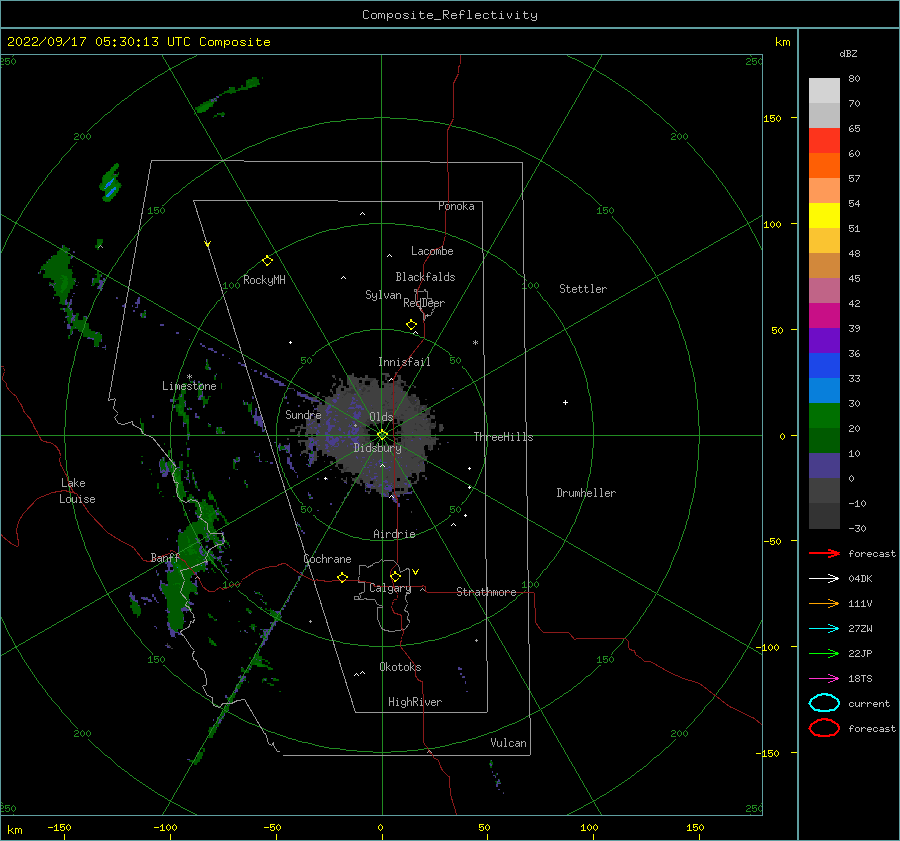Click the yellow diamond marker near Cochrane

pos(342,577)
